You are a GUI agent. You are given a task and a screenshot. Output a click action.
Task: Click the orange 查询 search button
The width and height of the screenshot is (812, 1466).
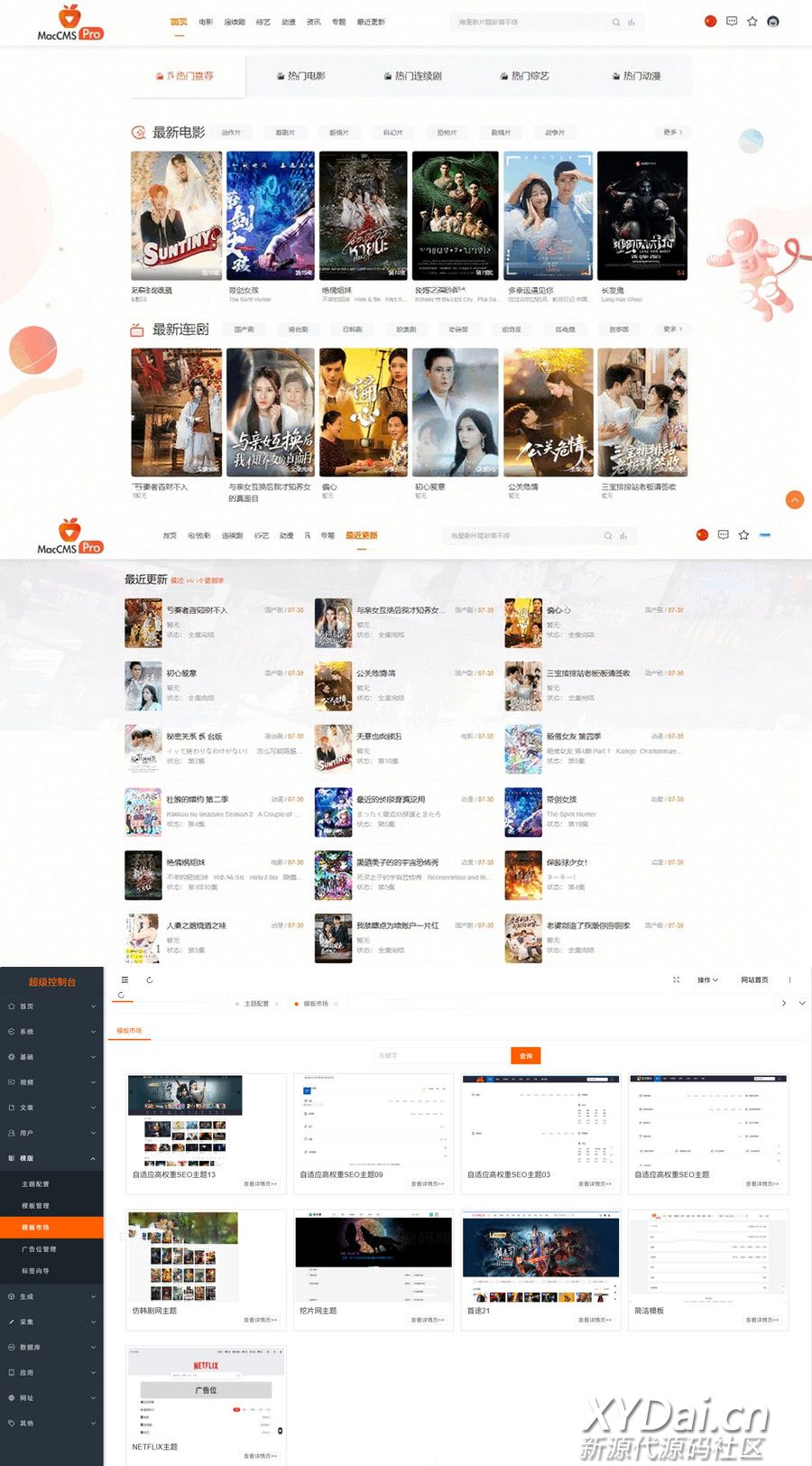tap(525, 1055)
